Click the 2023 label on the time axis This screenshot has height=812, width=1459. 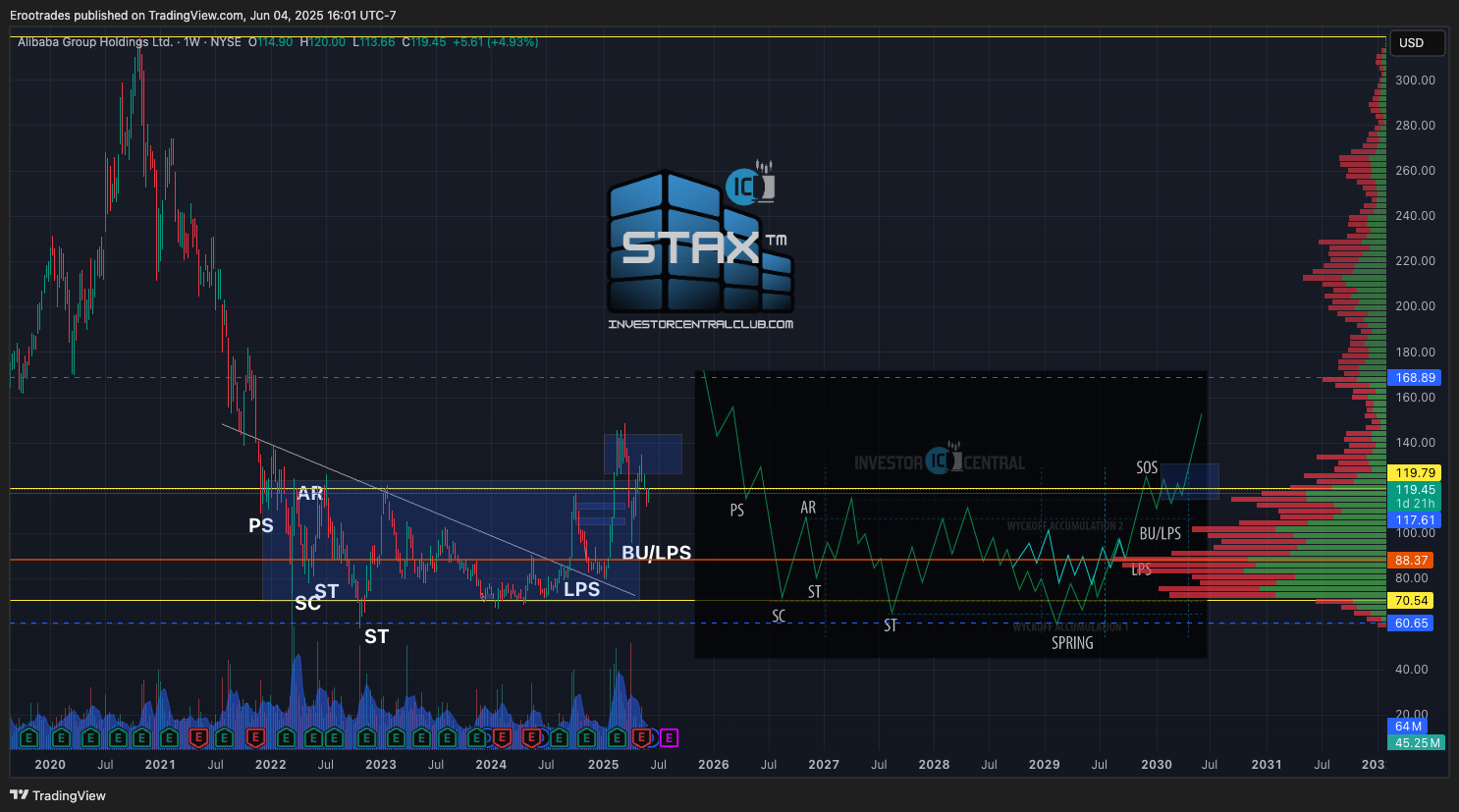point(381,765)
